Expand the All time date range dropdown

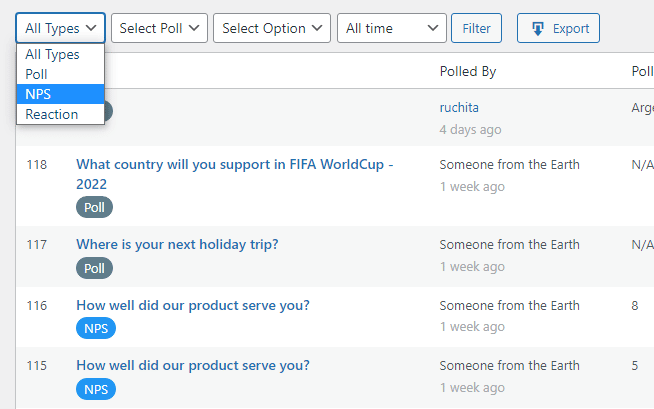(x=392, y=28)
